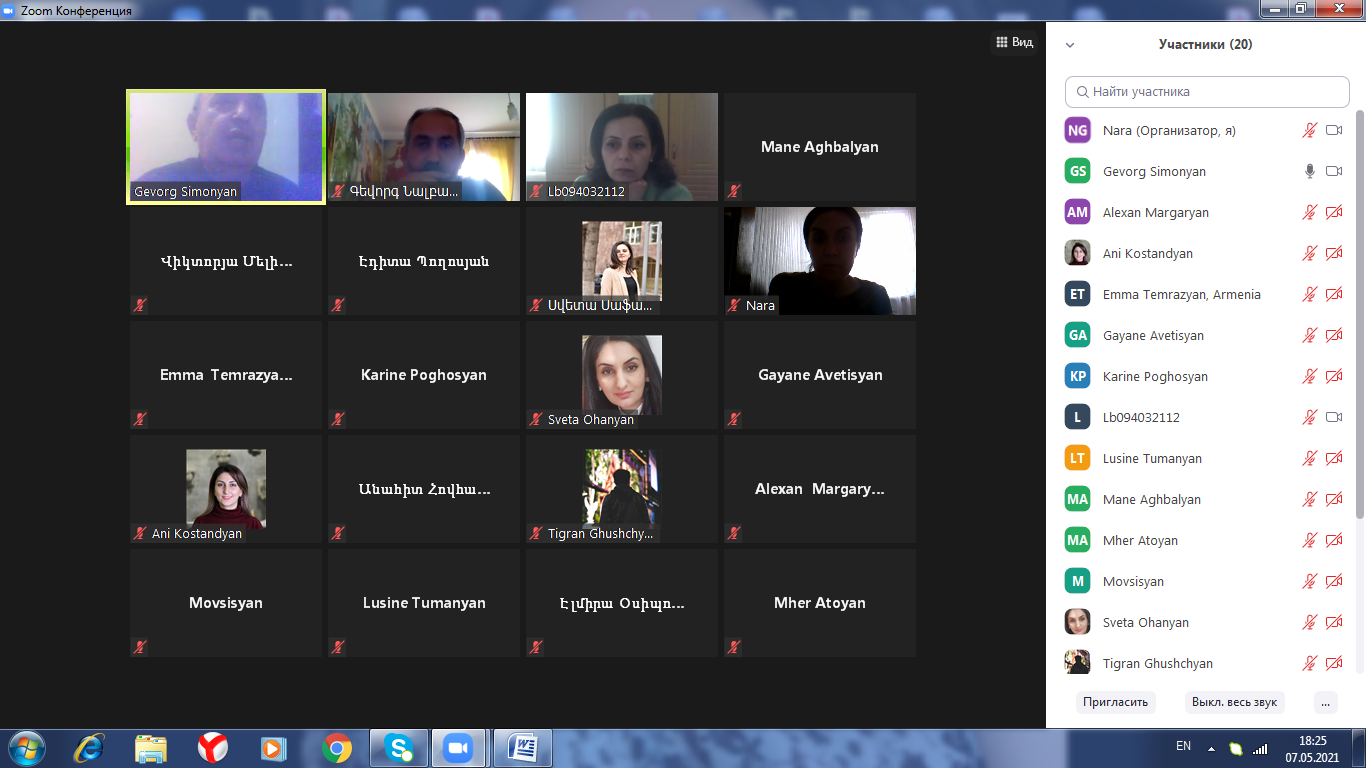Screen dimensions: 1366x768
Task: Click Movsisyan's muted microphone icon in list
Action: tap(1309, 581)
